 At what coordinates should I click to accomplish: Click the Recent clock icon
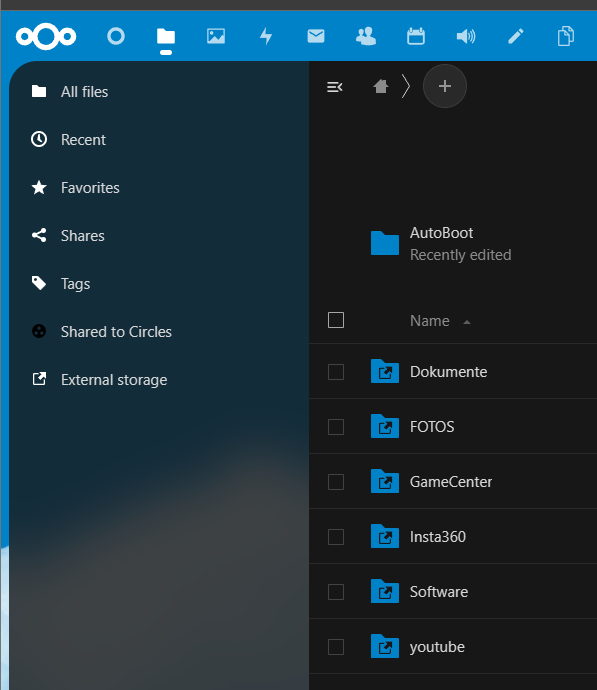[x=39, y=139]
